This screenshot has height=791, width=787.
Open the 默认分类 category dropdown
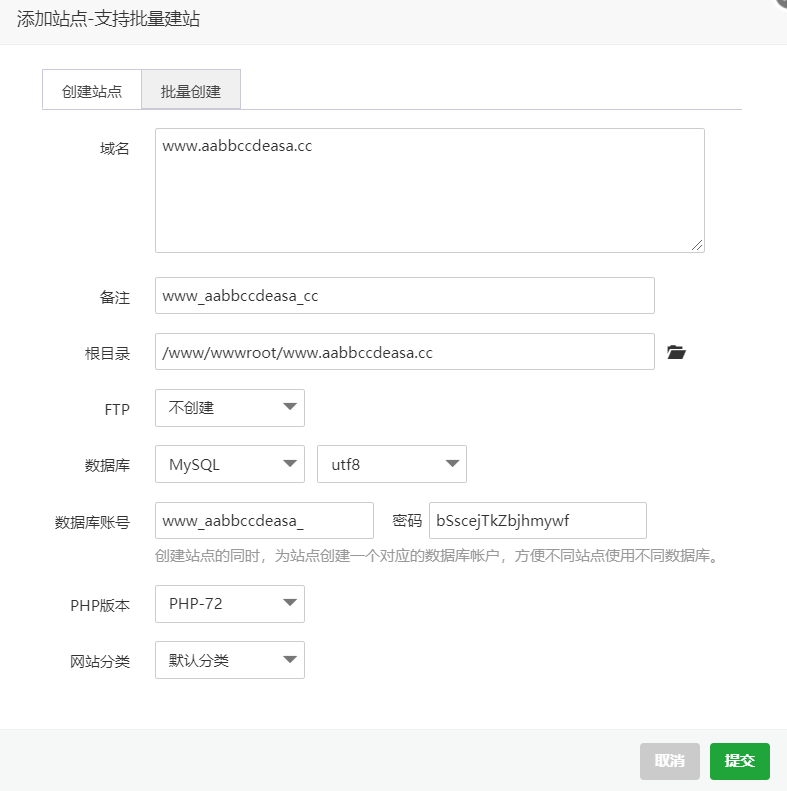click(x=230, y=660)
